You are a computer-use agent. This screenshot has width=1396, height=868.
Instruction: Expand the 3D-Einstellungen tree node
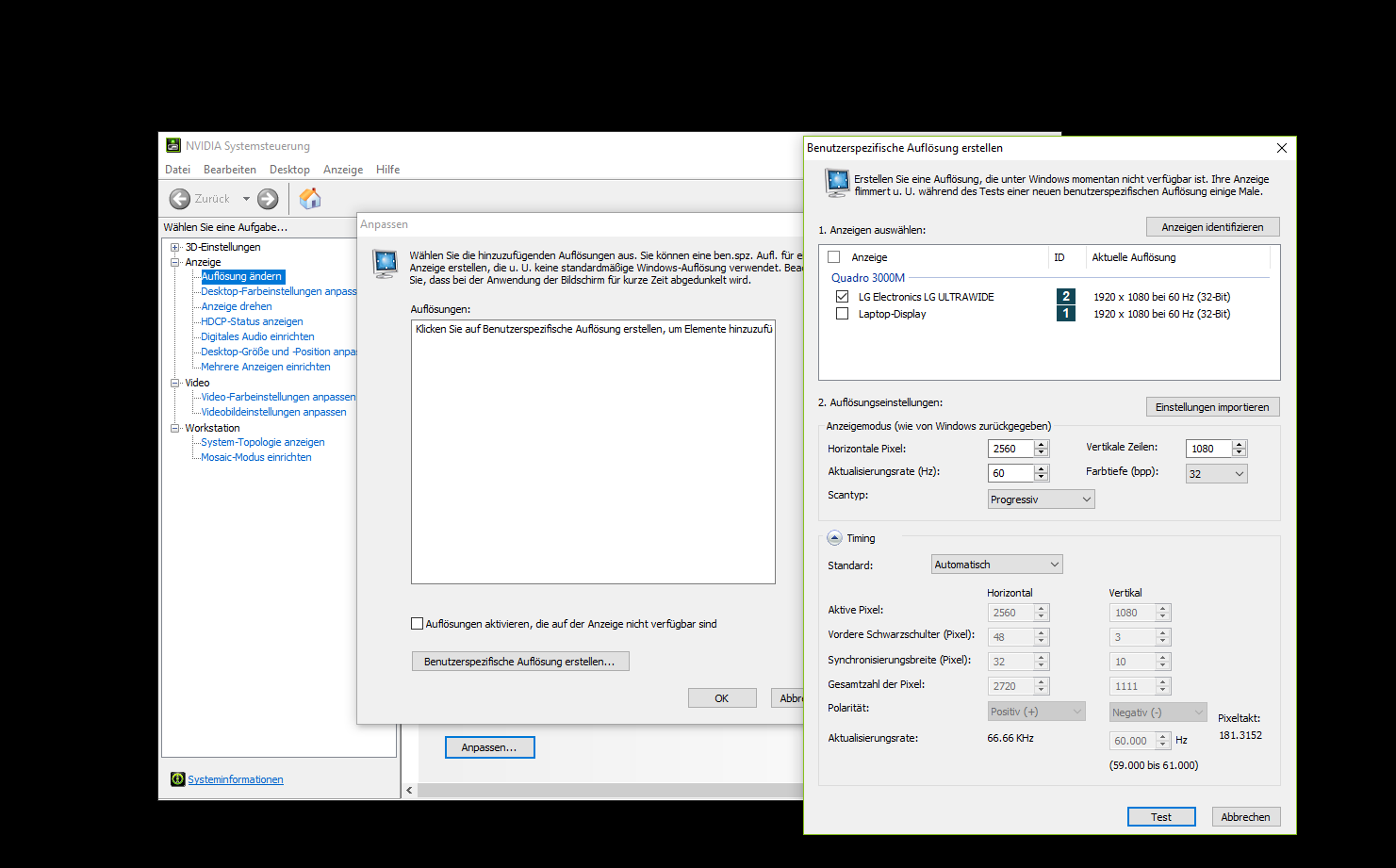pos(175,247)
